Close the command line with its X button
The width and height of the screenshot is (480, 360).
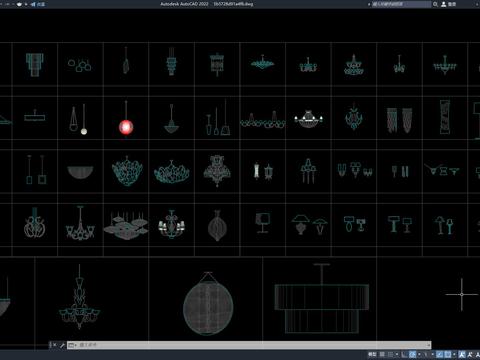click(55, 345)
